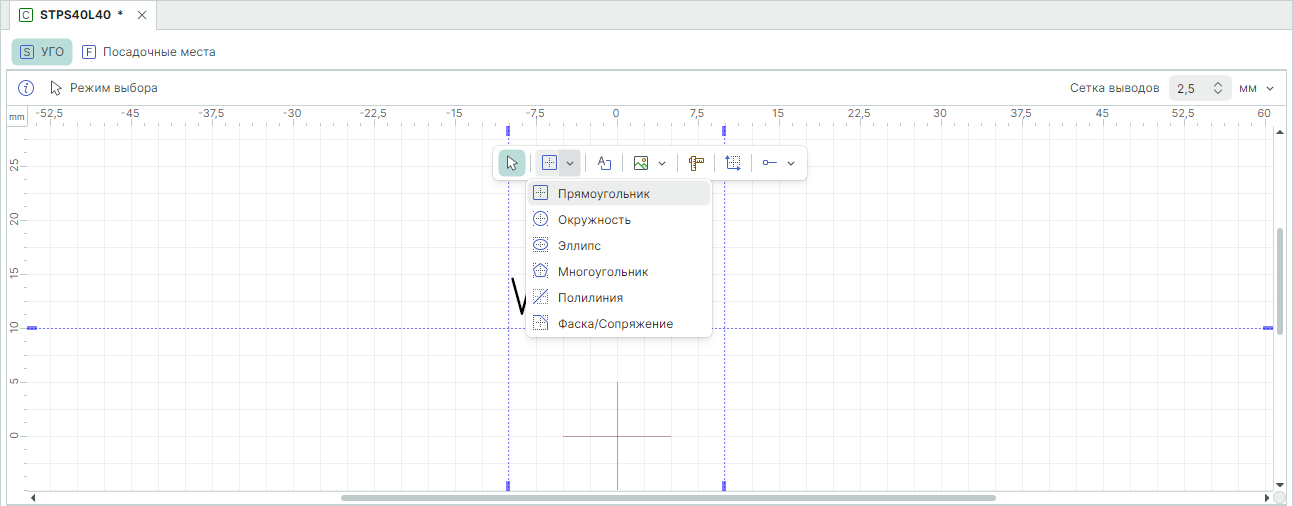
Task: Open the pin tool dropdown arrow
Action: coord(791,163)
